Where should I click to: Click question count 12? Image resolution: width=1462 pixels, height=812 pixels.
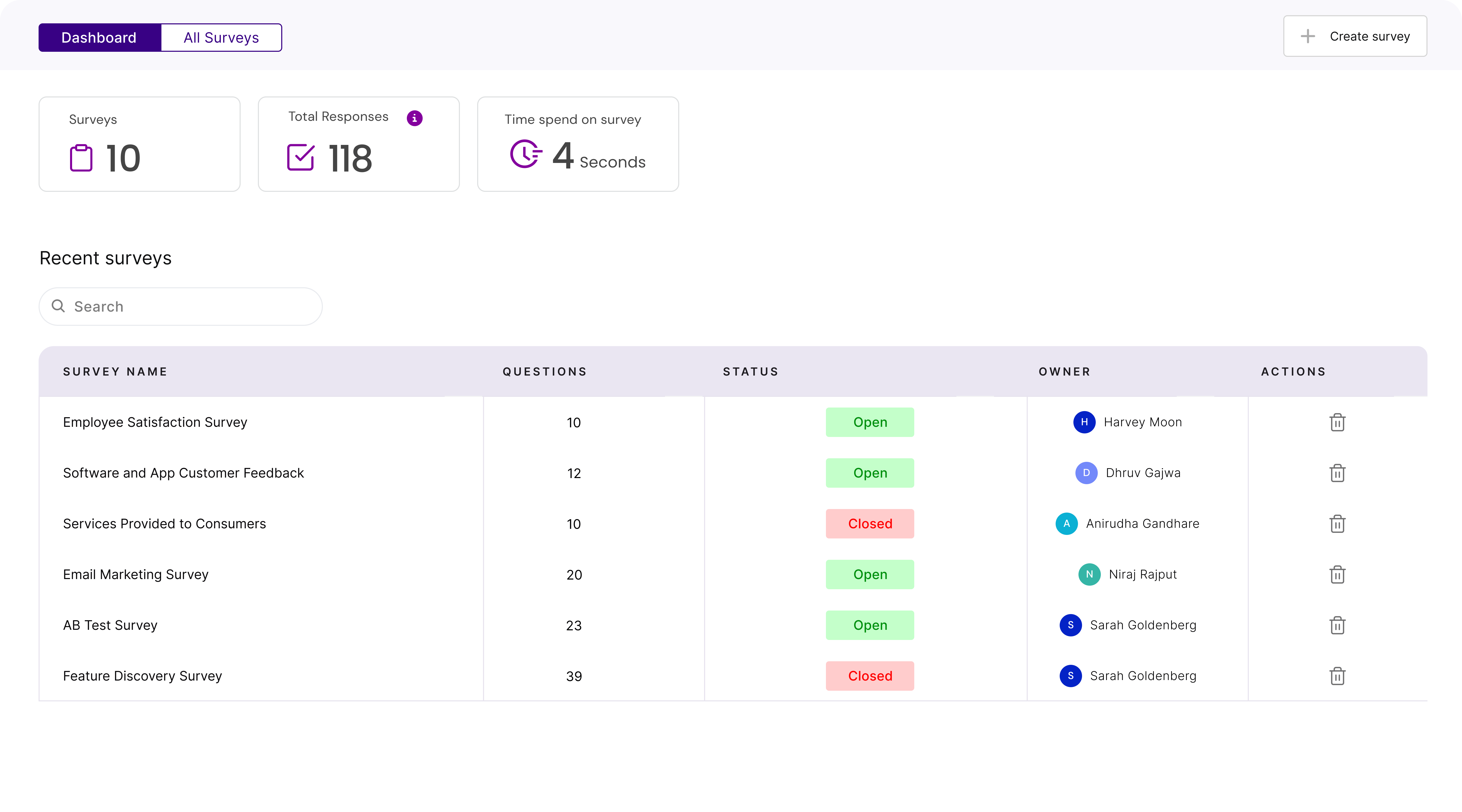tap(574, 473)
